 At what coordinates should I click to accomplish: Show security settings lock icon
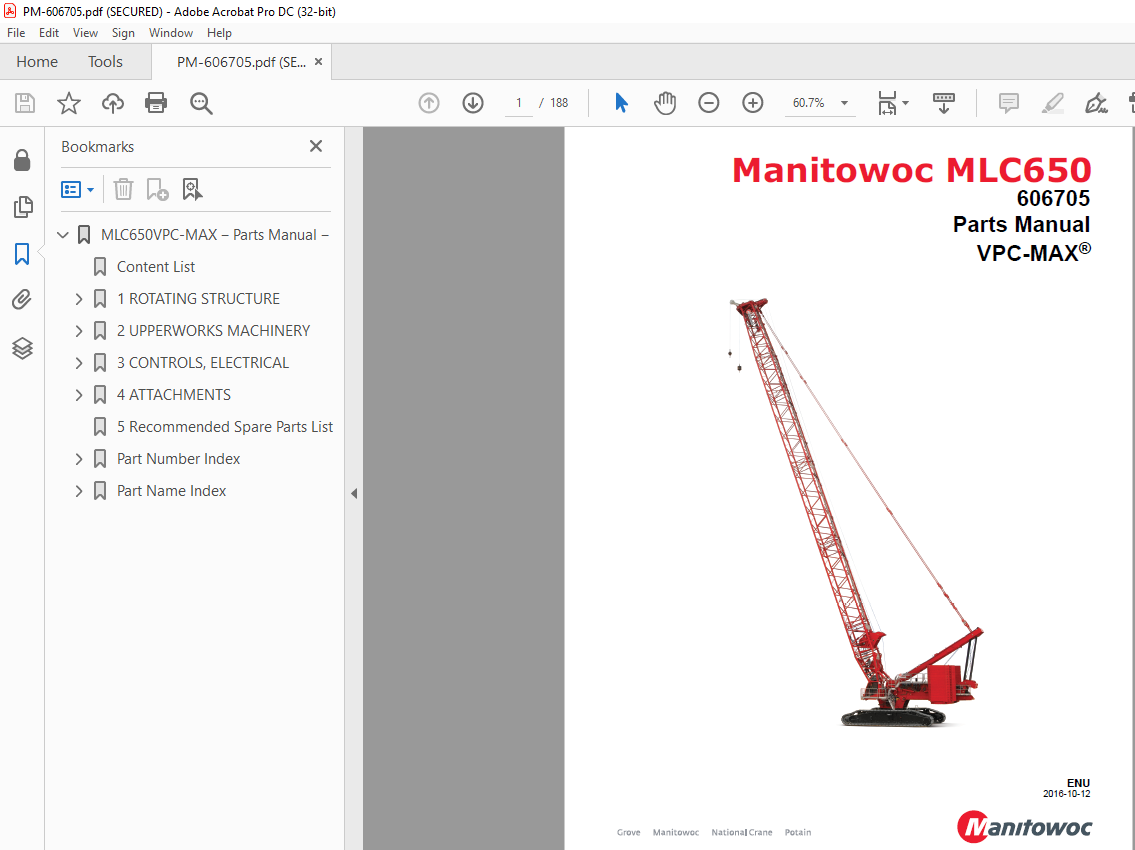(22, 160)
